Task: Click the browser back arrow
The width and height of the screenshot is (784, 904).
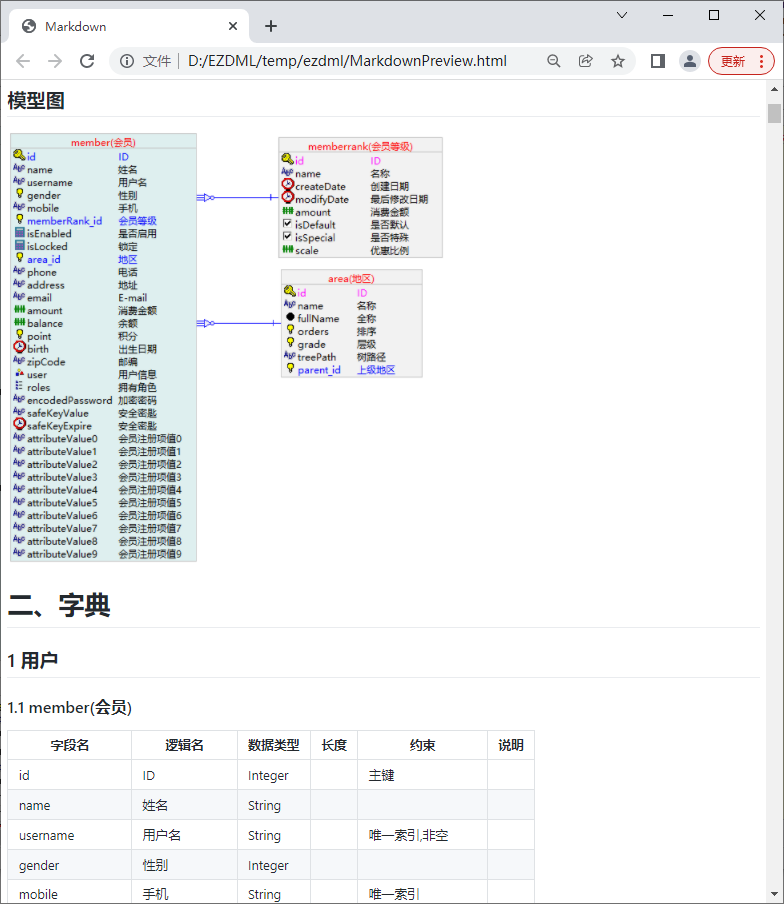Action: point(23,61)
